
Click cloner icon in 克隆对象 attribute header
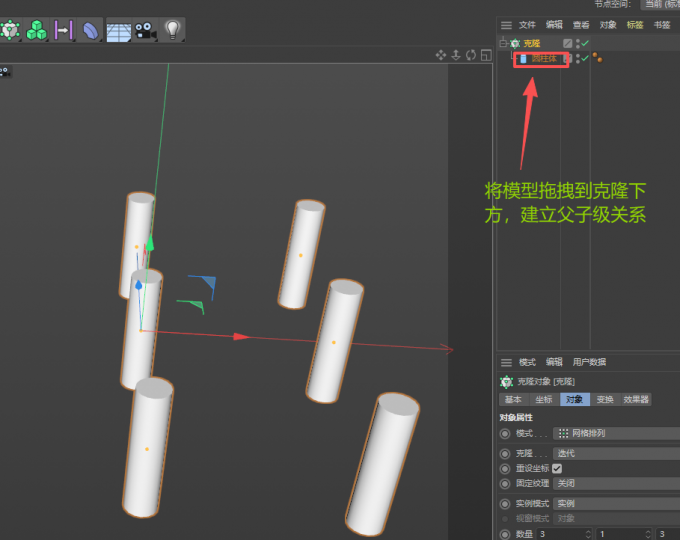(506, 382)
